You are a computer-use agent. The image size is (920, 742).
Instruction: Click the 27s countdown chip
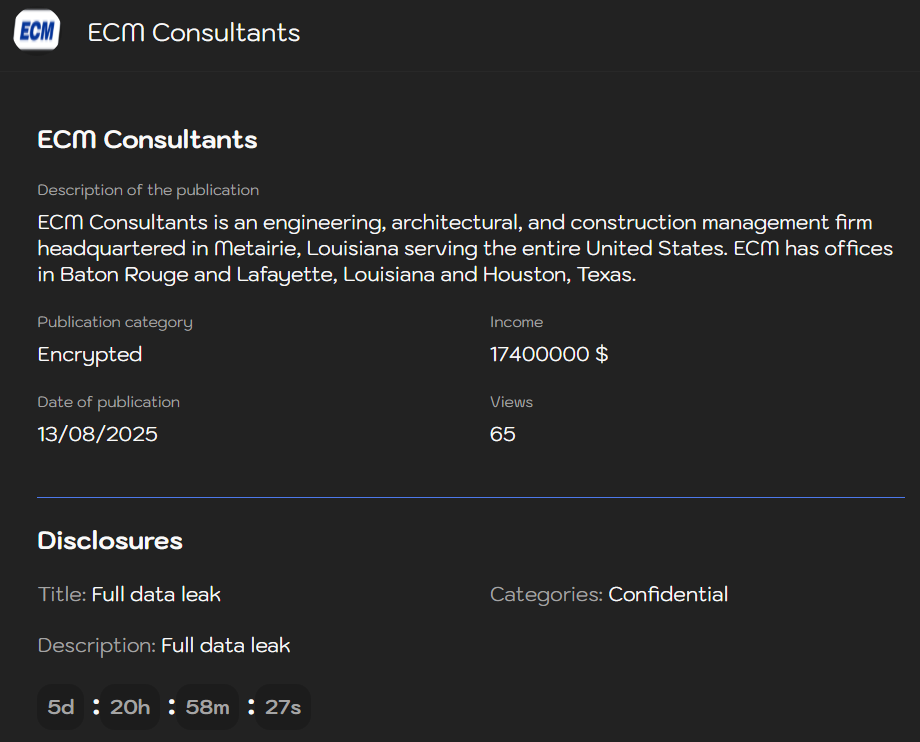point(282,707)
